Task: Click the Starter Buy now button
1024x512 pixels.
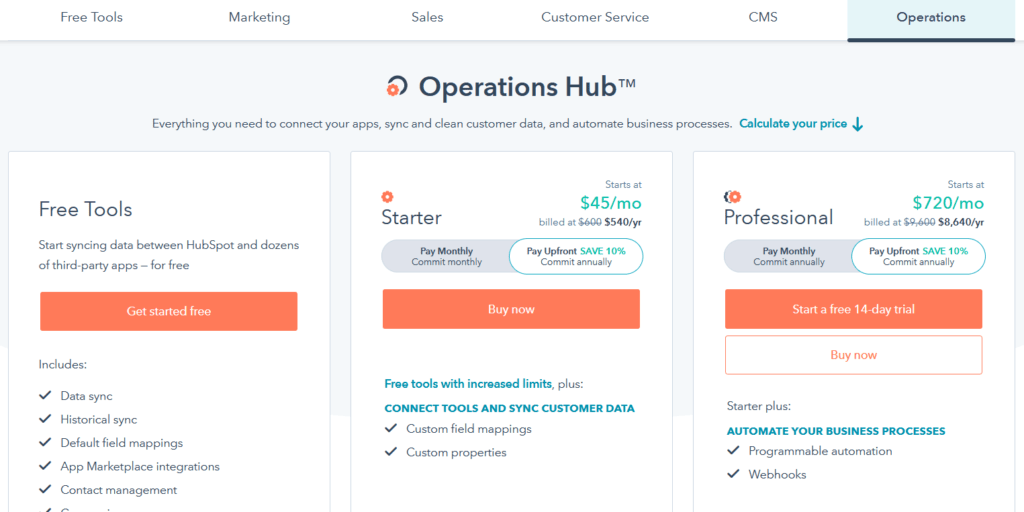Action: pos(511,309)
